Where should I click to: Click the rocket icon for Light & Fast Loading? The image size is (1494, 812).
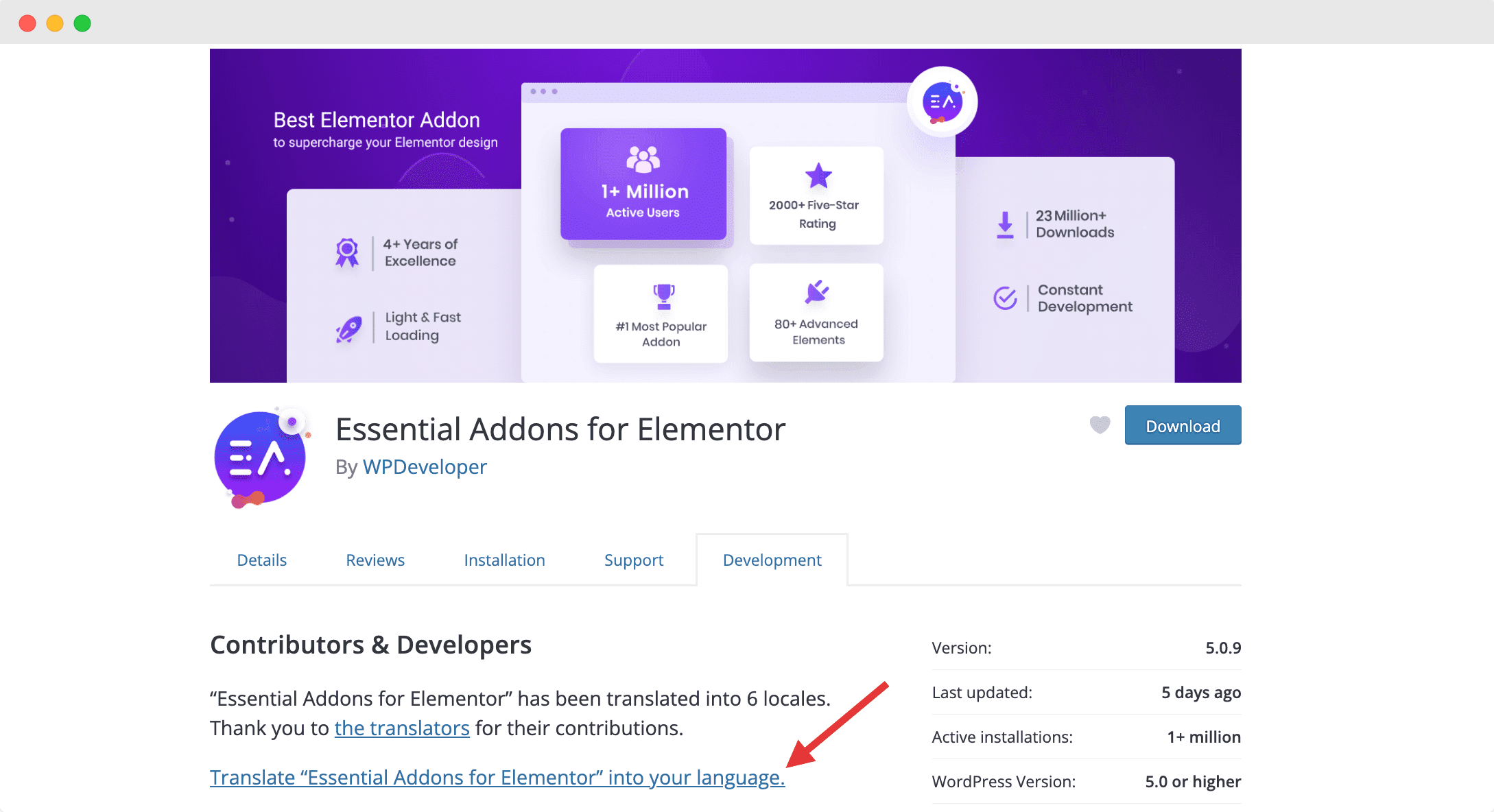click(x=348, y=329)
